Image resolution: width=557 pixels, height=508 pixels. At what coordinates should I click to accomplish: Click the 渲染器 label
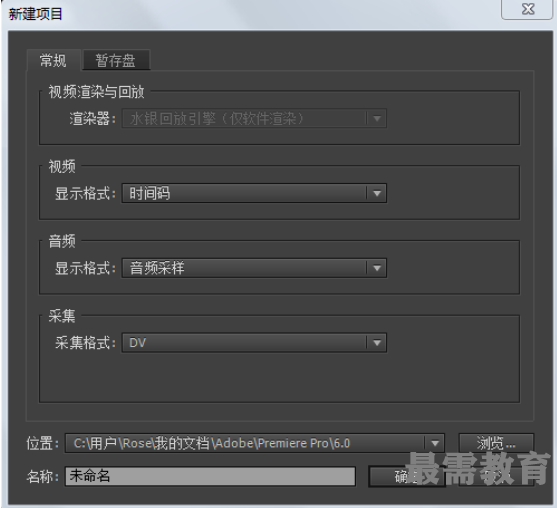pos(92,119)
